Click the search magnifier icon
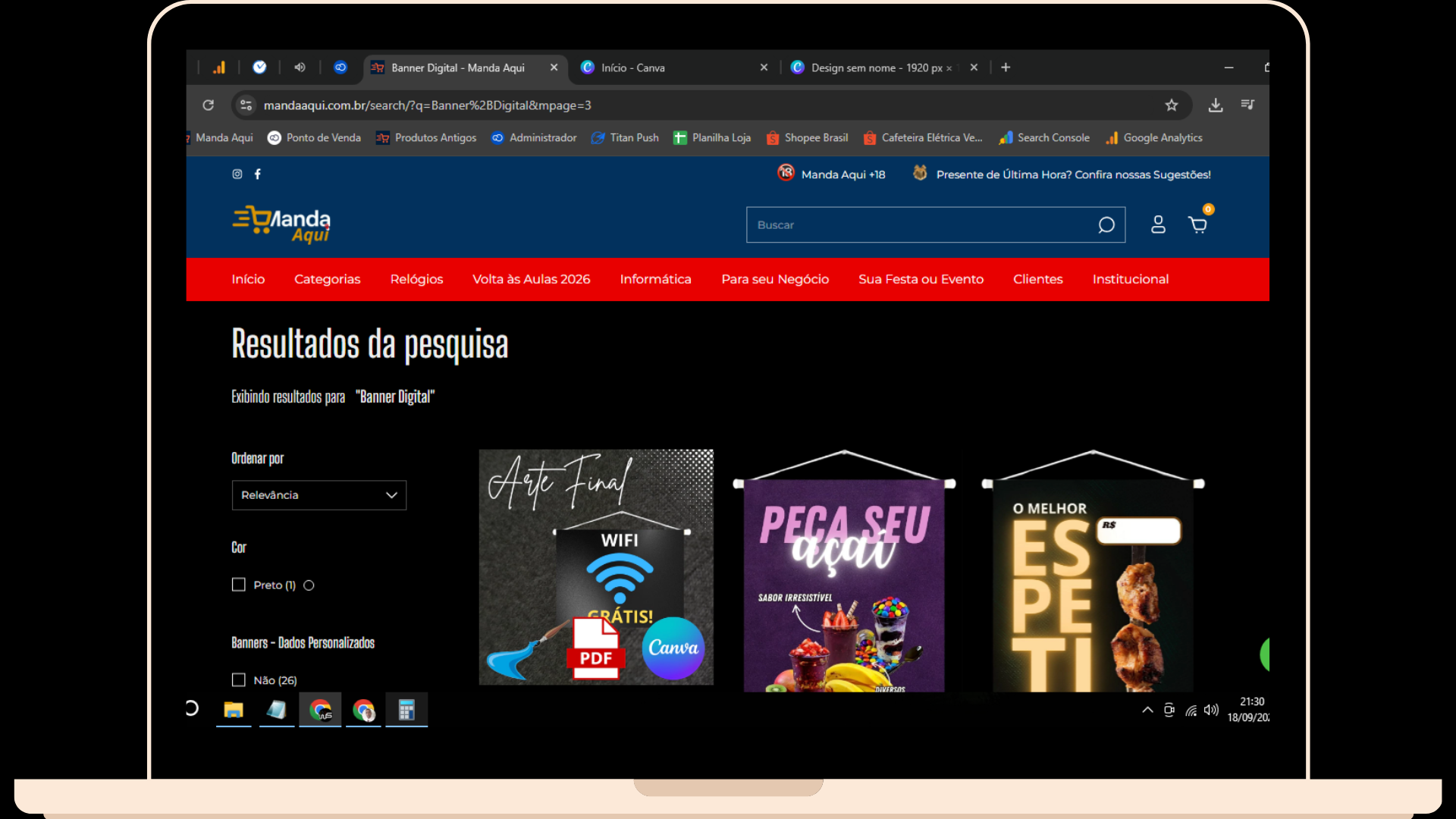 [x=1106, y=225]
